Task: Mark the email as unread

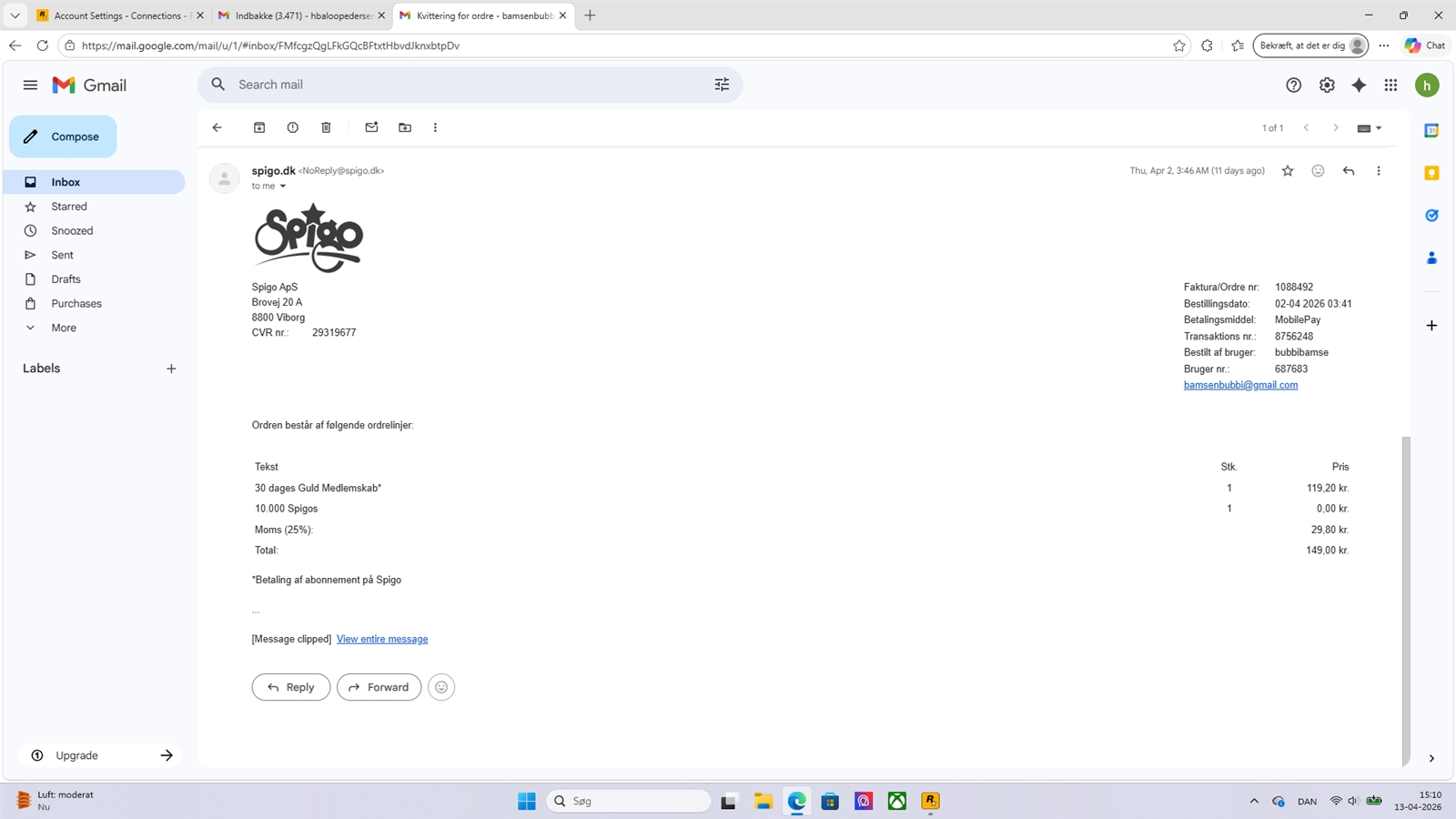Action: click(371, 127)
